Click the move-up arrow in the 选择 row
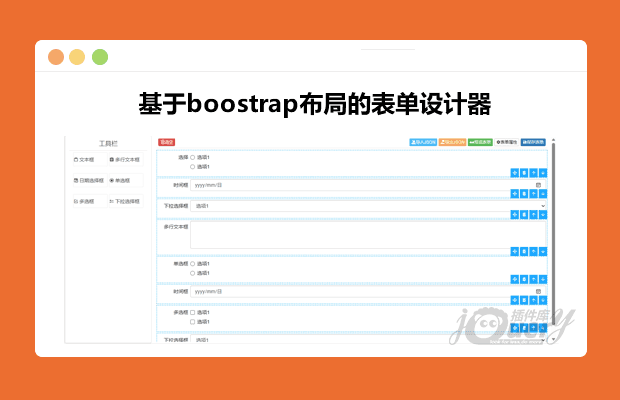620x400 pixels. (533, 173)
